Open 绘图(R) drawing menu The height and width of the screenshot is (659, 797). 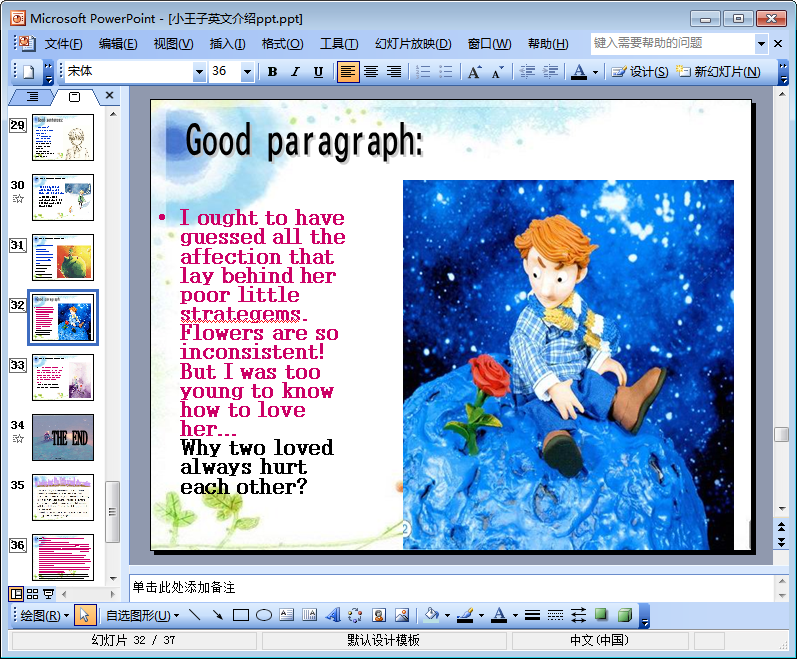(x=45, y=616)
